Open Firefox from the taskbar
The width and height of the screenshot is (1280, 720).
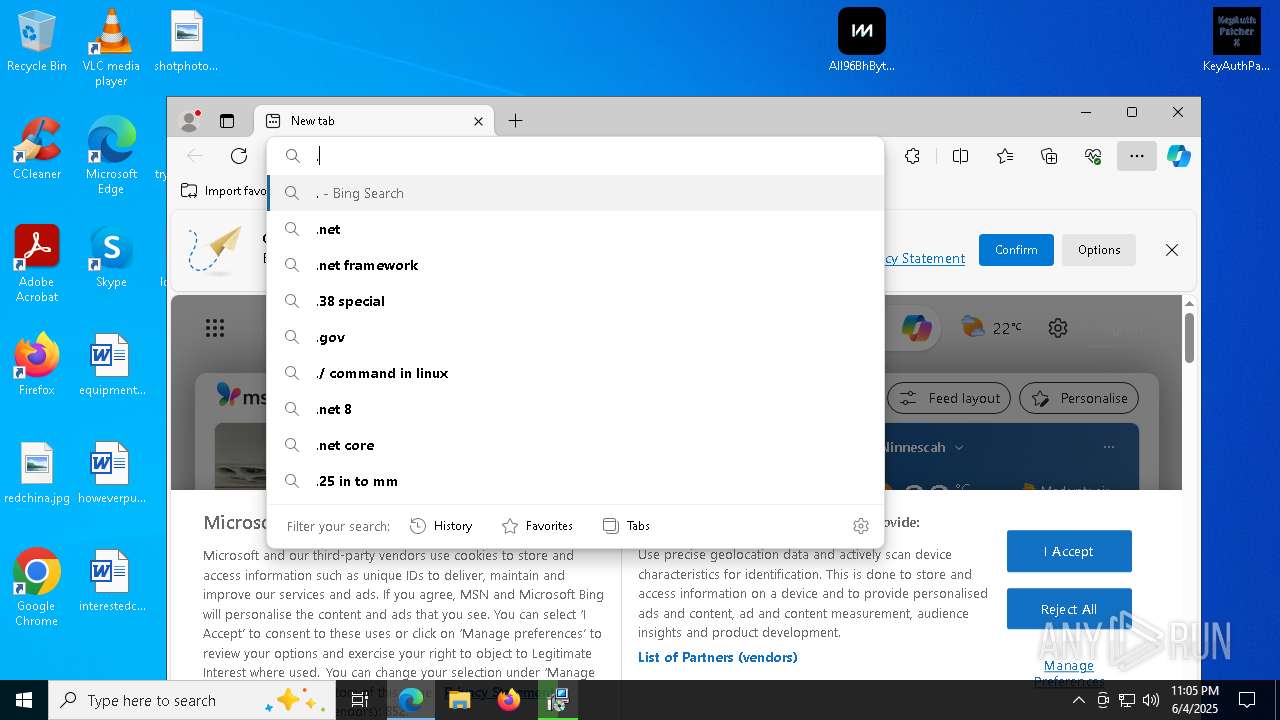tap(509, 700)
